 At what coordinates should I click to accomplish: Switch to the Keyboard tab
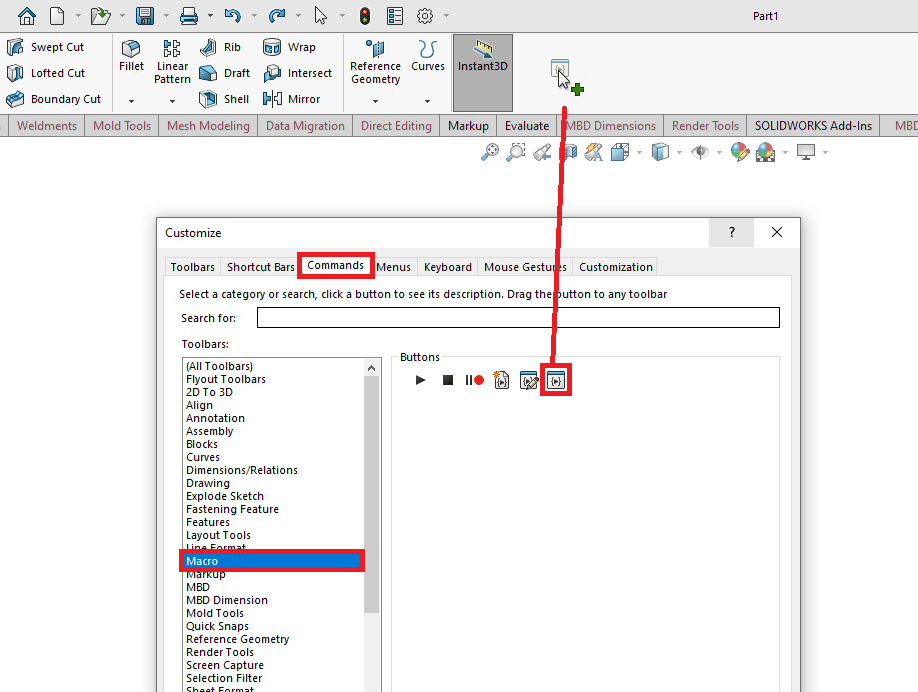click(447, 267)
